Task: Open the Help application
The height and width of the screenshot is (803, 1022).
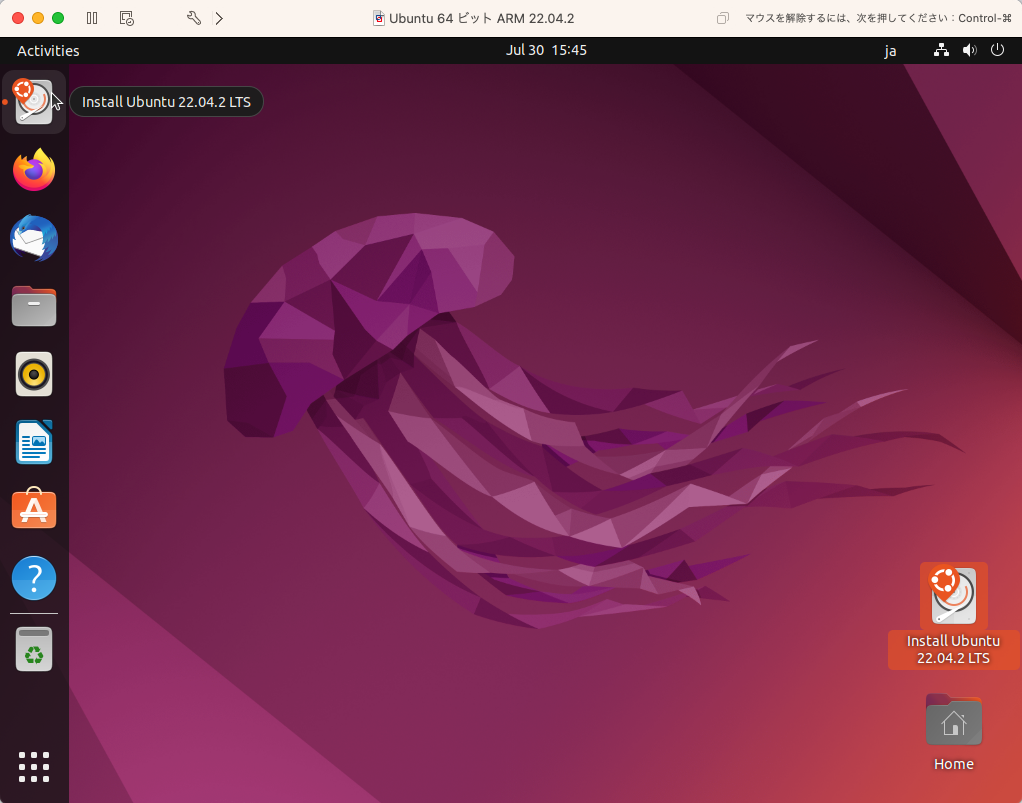Action: point(34,577)
